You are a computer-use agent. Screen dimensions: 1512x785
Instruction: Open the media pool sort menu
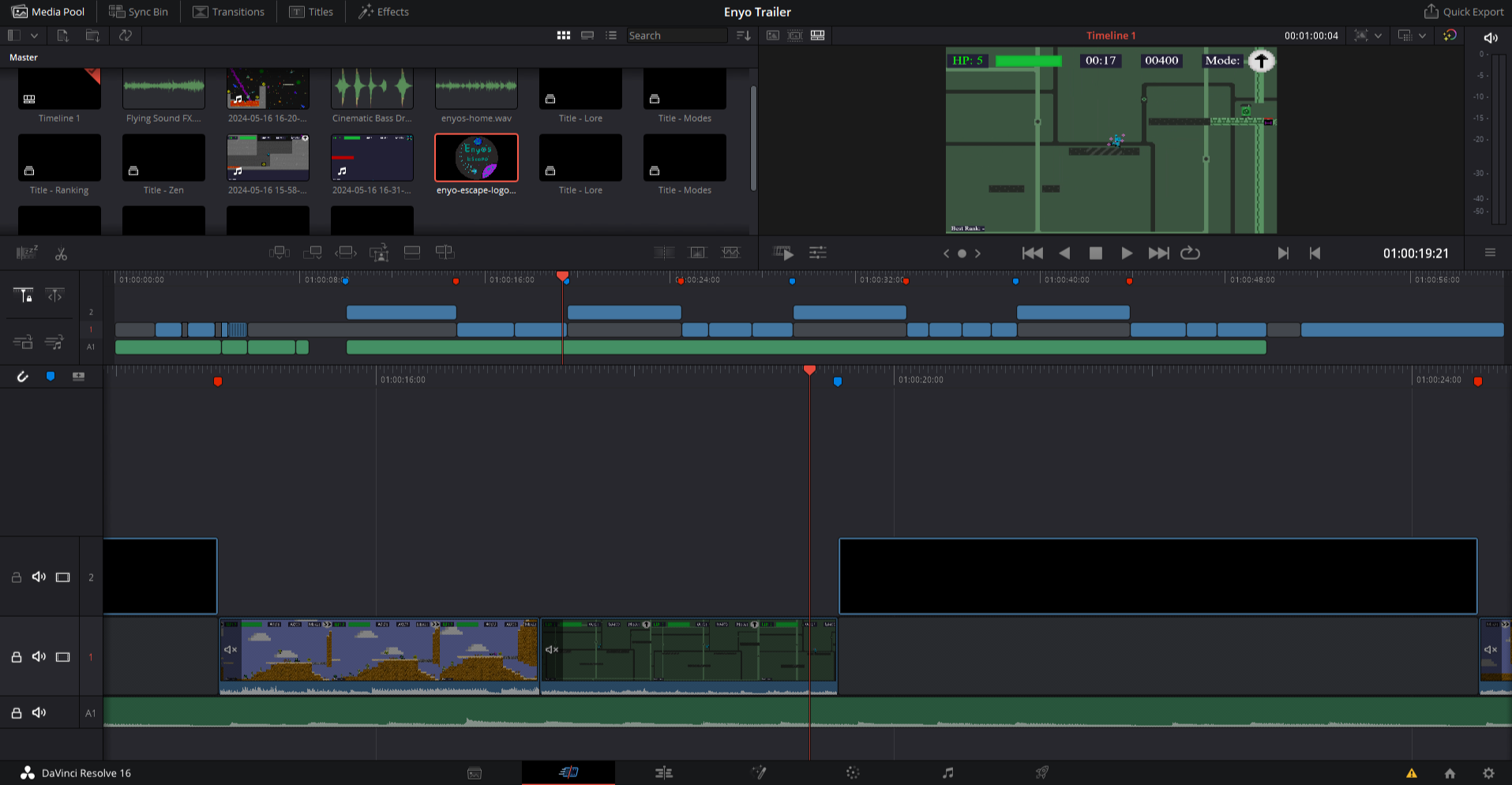tap(743, 36)
